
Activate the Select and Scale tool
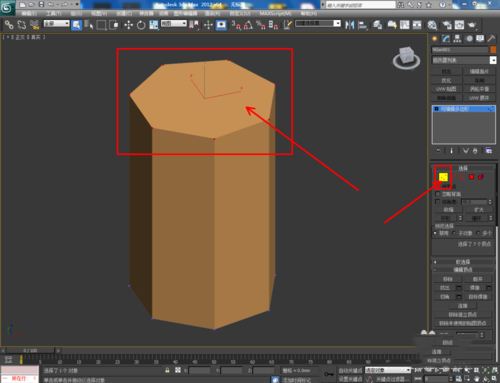(x=154, y=25)
